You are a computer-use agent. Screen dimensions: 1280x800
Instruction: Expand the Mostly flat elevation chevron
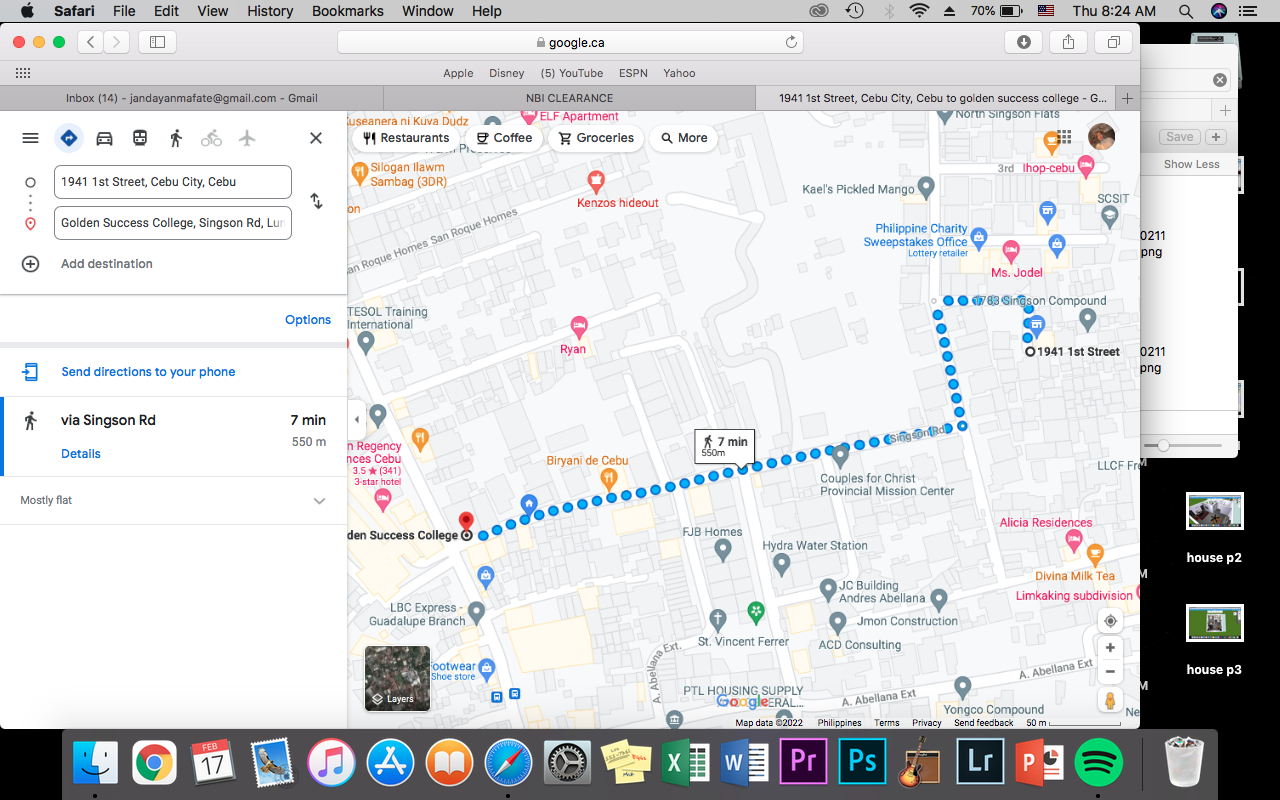319,501
